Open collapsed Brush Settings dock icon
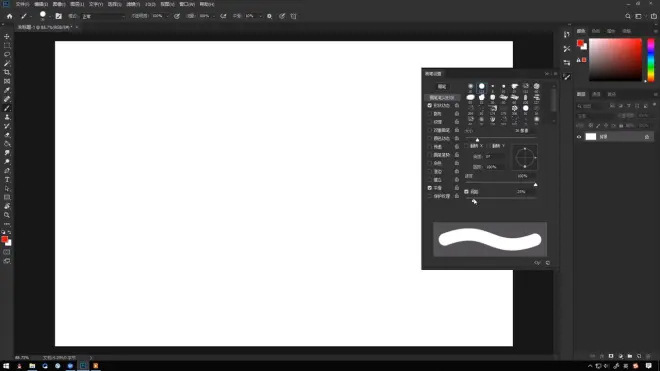This screenshot has width=660, height=371. [567, 77]
